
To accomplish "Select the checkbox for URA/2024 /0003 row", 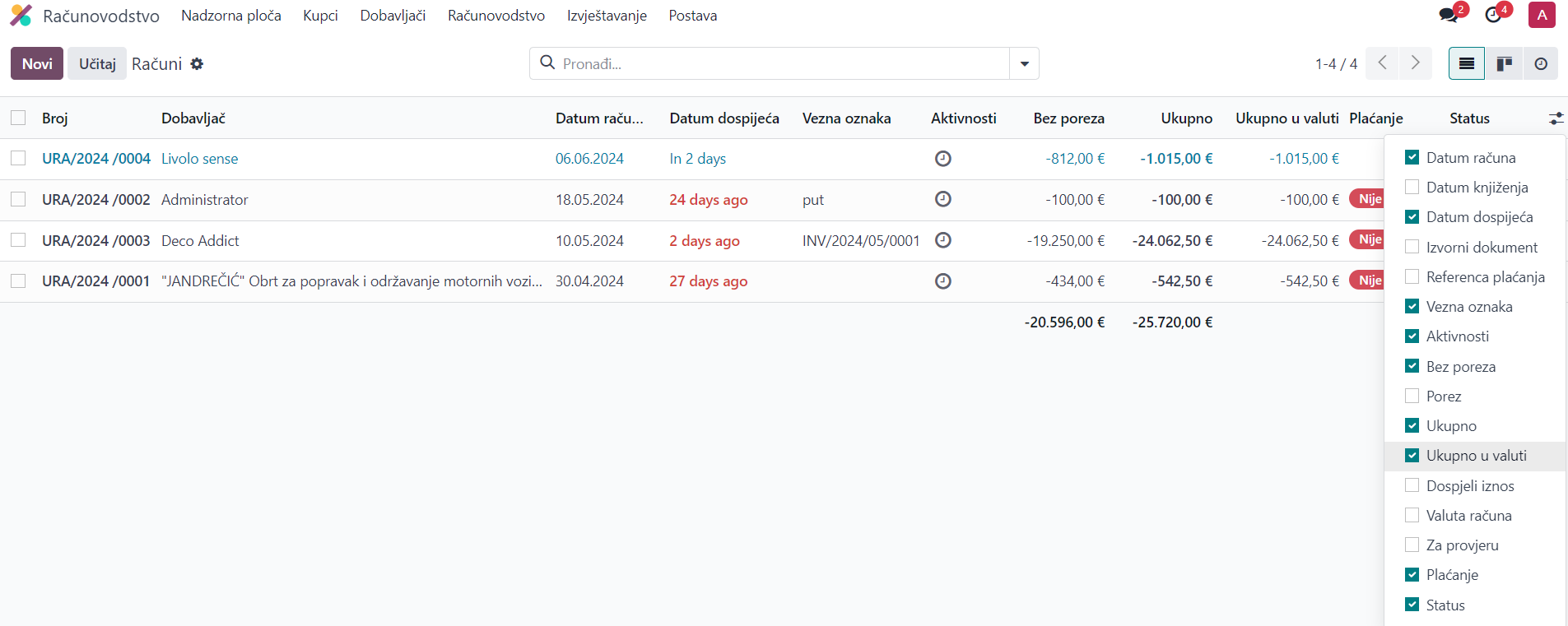I will tap(18, 240).
